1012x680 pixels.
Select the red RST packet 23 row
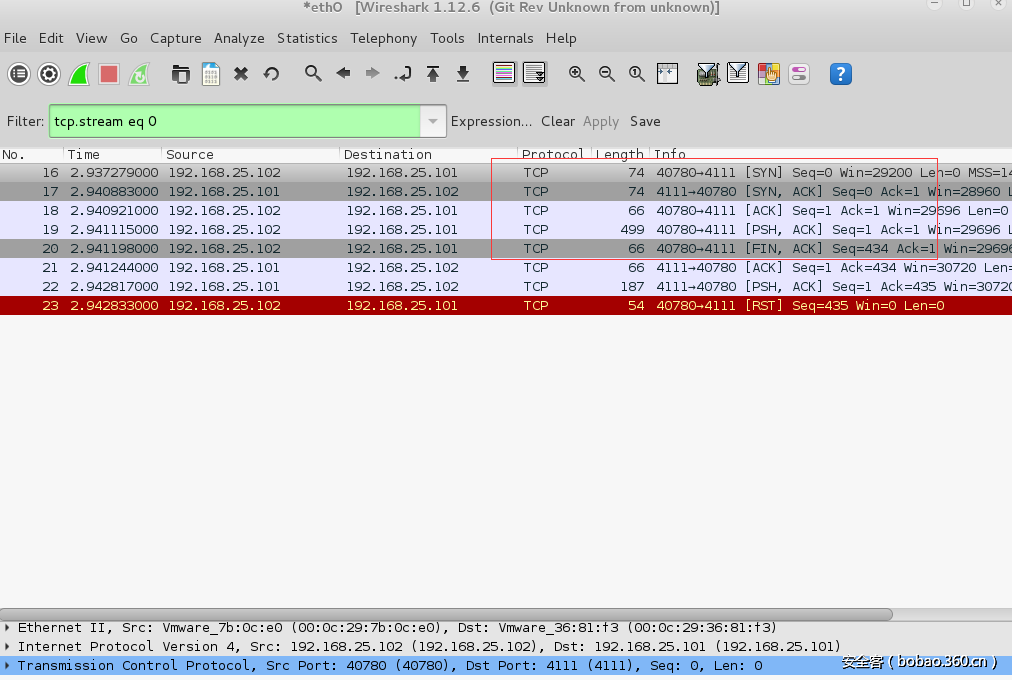[x=400, y=306]
